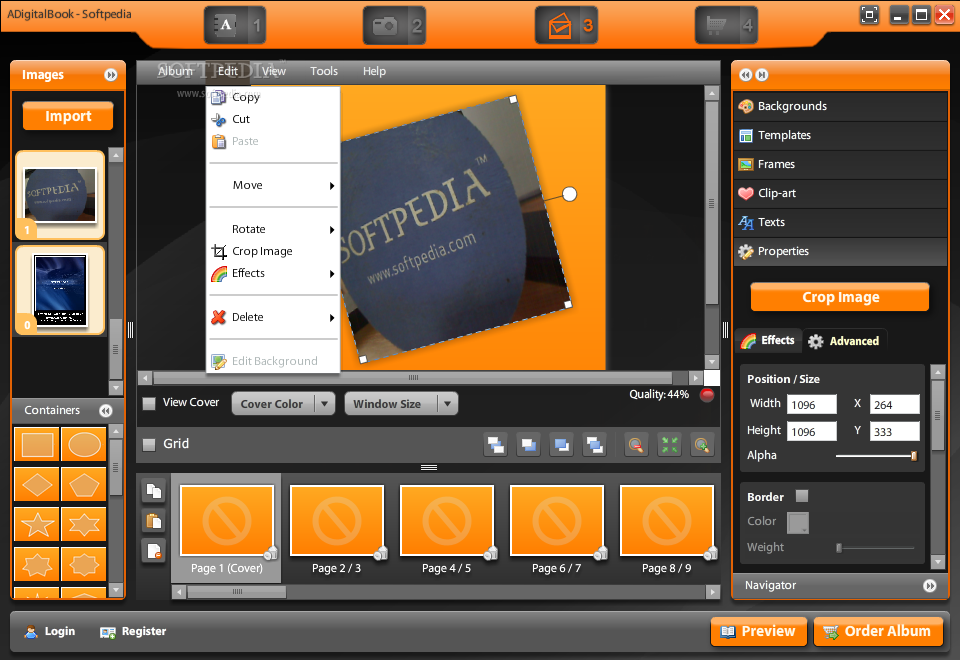Toggle the Border checkbox

click(x=802, y=496)
